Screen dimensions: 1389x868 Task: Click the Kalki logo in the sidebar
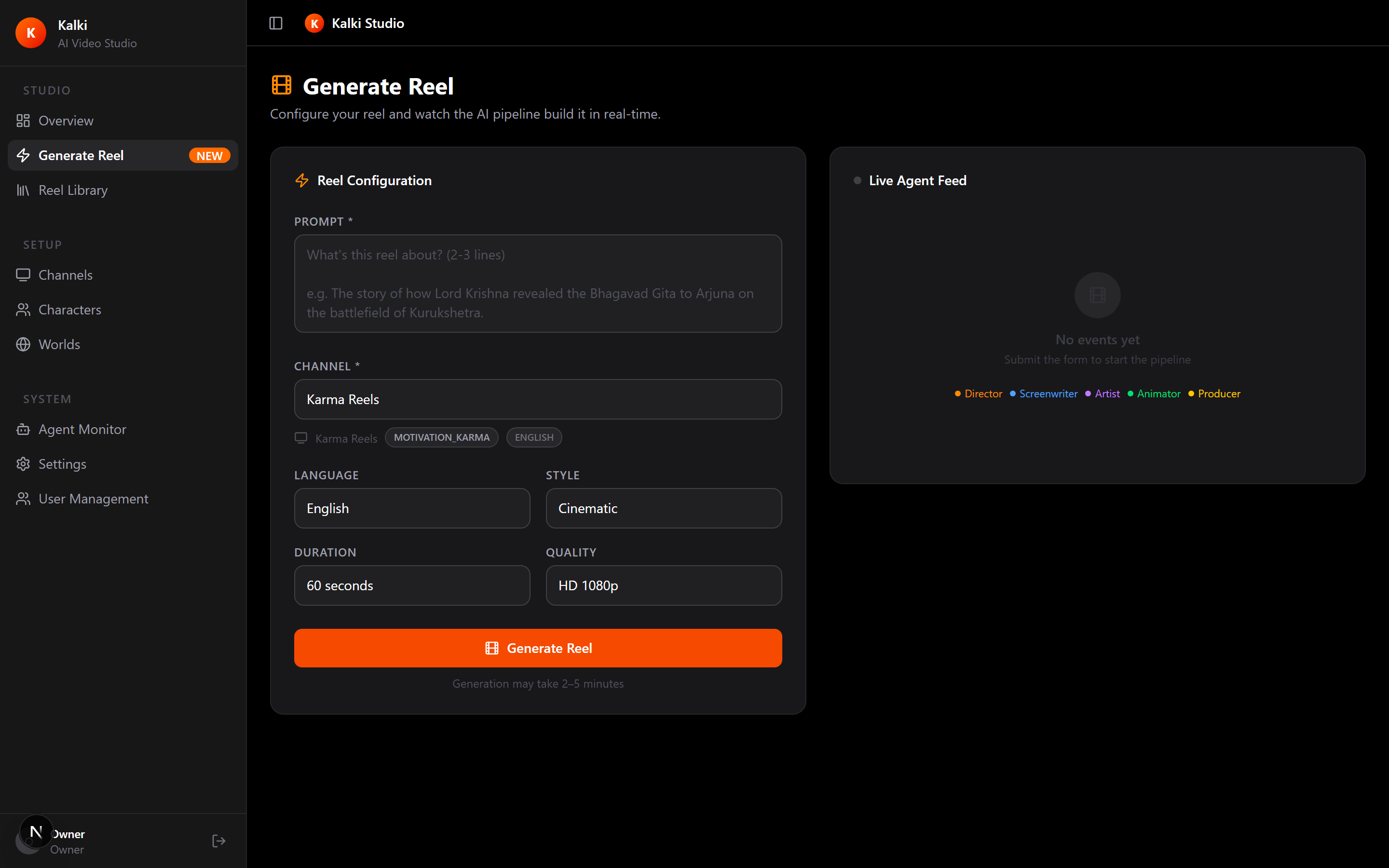(31, 33)
